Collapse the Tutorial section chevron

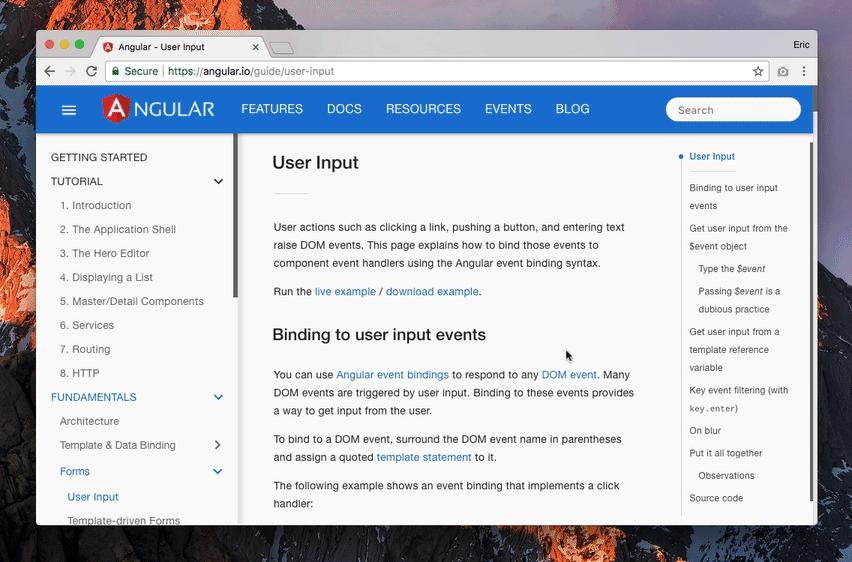click(218, 182)
